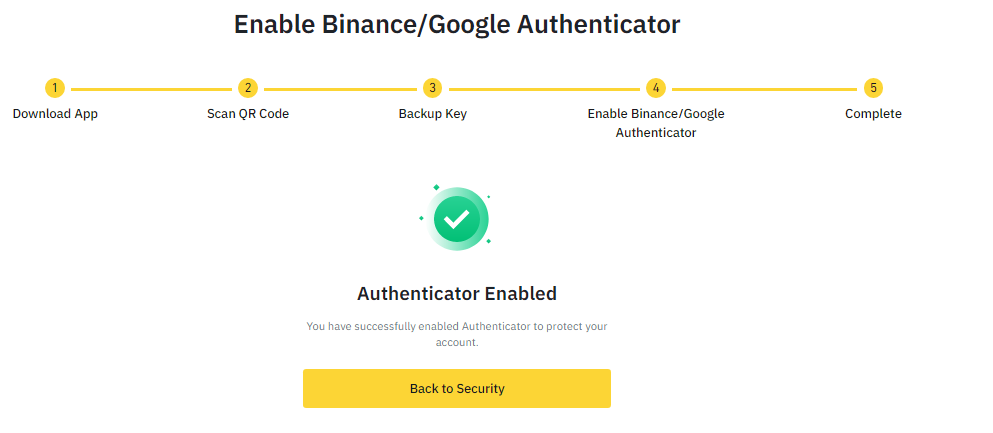Click the step 4 circle icon
Viewport: 993px width, 433px height.
pos(655,88)
